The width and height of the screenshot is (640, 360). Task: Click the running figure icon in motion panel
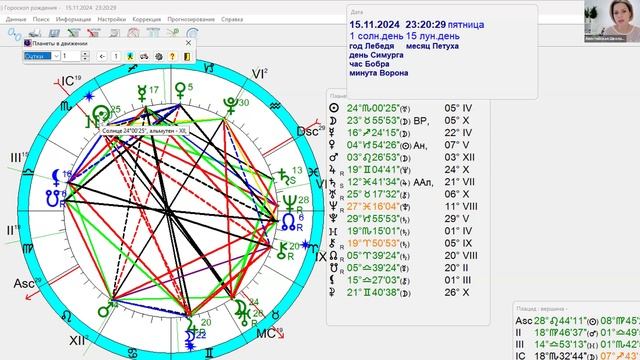click(x=130, y=56)
